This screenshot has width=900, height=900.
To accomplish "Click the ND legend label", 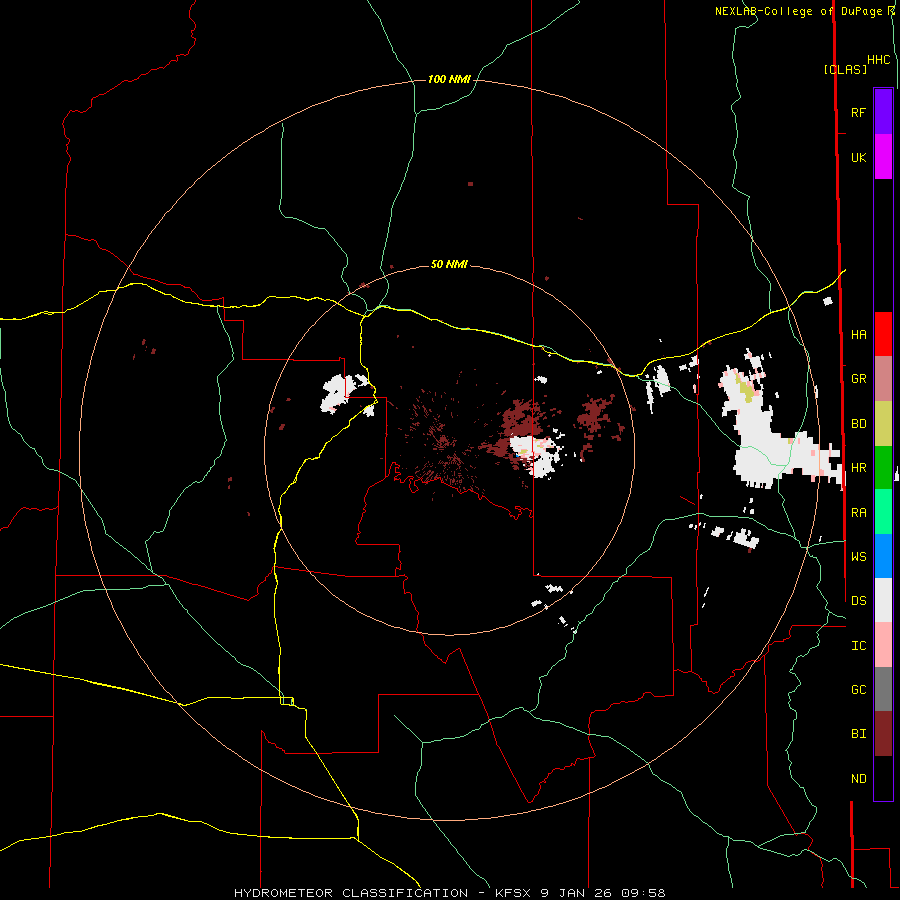I will point(858,779).
